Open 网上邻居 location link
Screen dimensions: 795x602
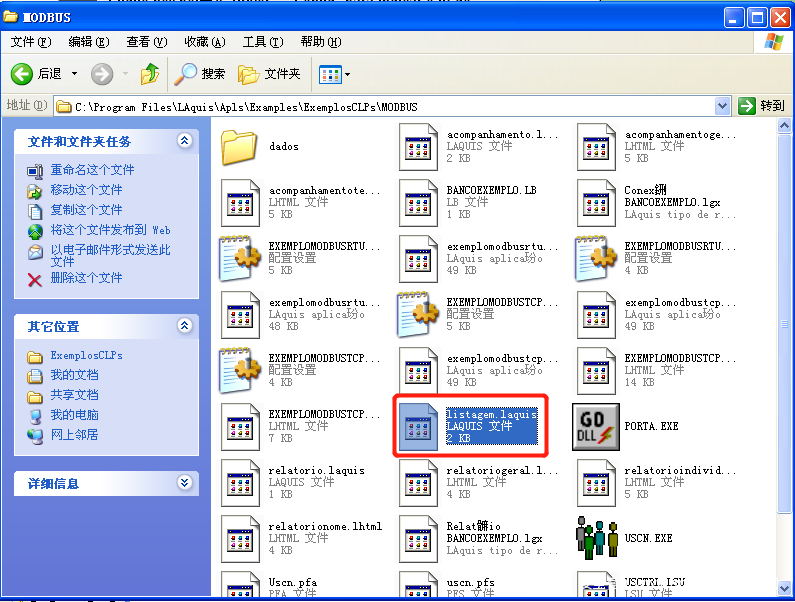(74, 435)
